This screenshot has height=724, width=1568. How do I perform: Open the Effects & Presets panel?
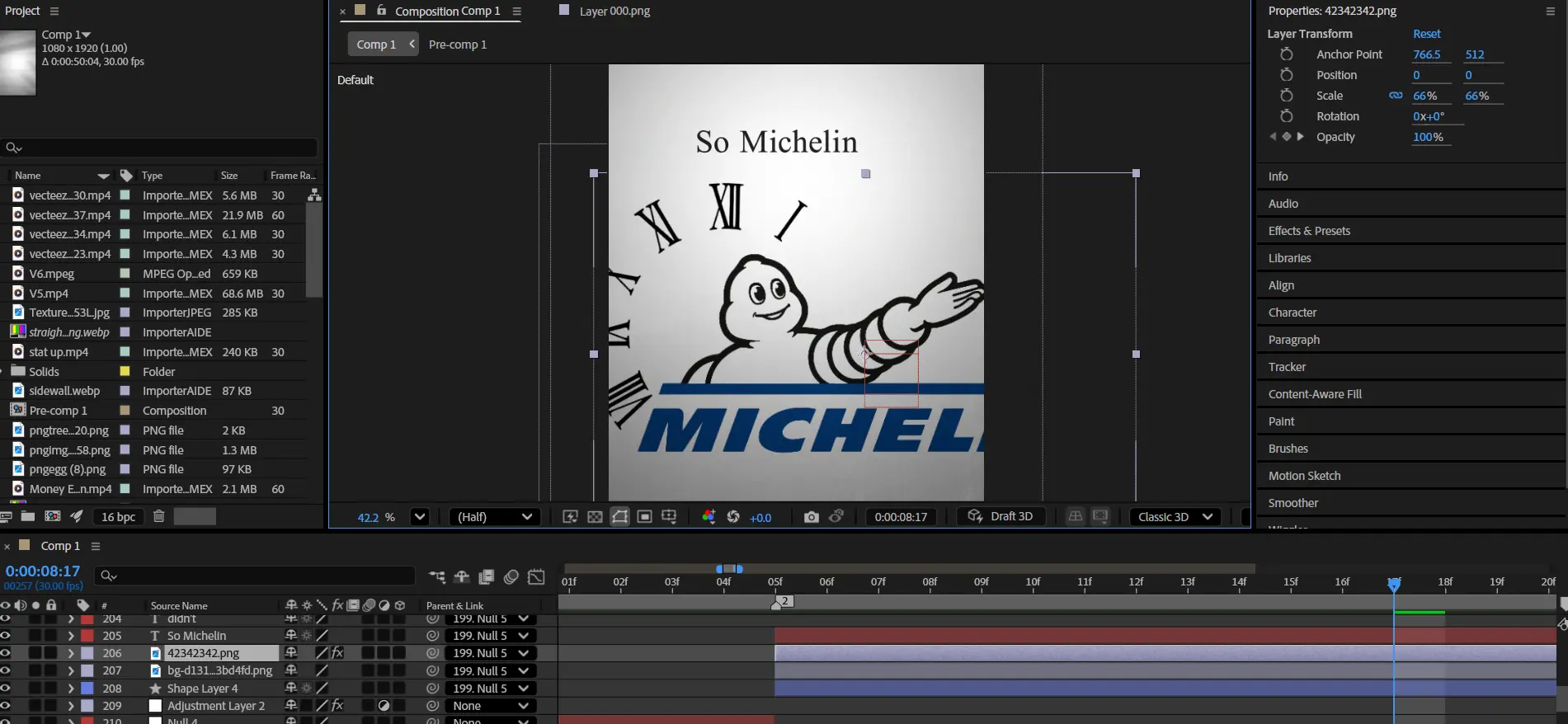pyautogui.click(x=1308, y=231)
